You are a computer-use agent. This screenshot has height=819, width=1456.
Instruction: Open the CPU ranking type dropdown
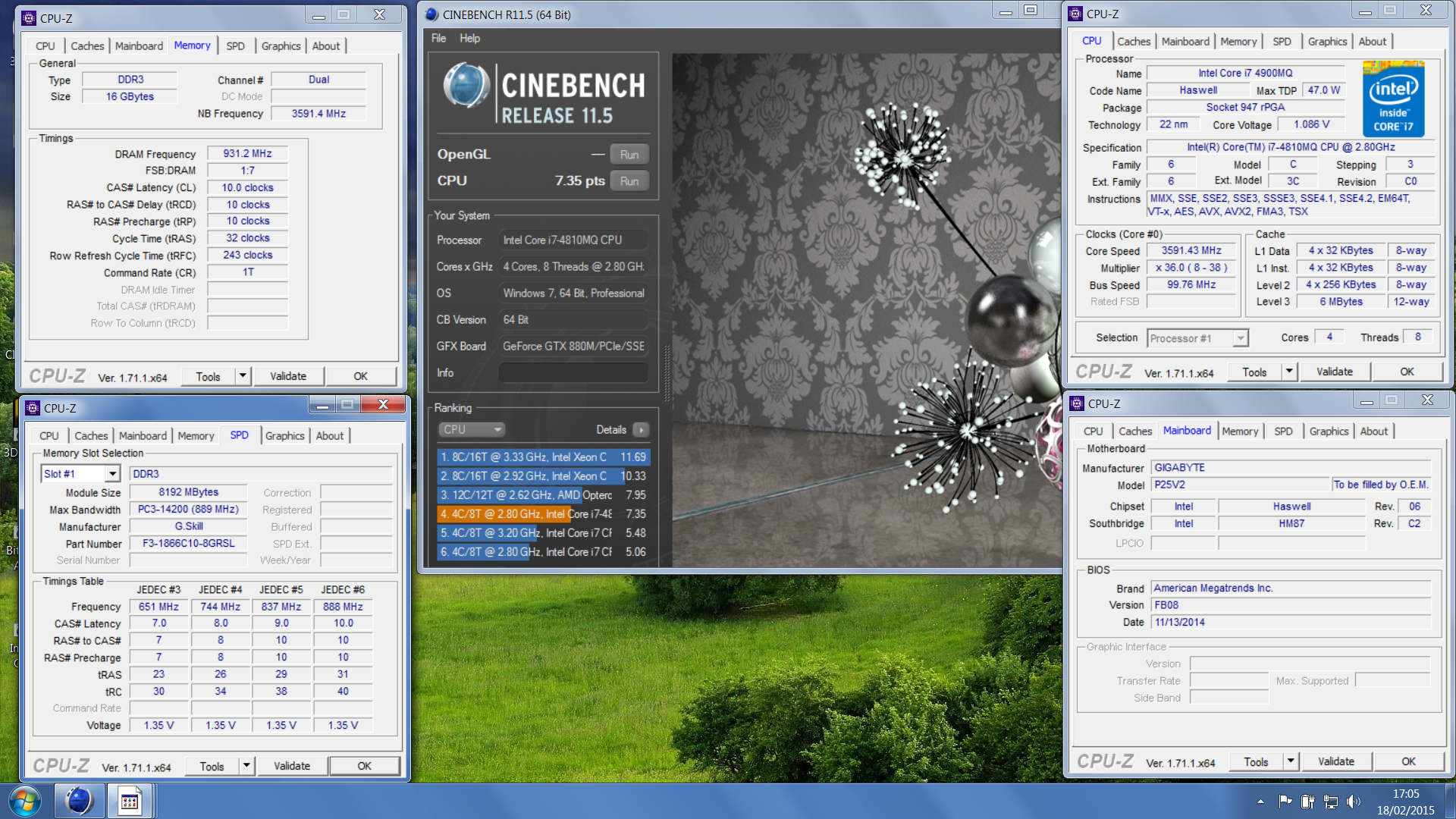coord(471,430)
